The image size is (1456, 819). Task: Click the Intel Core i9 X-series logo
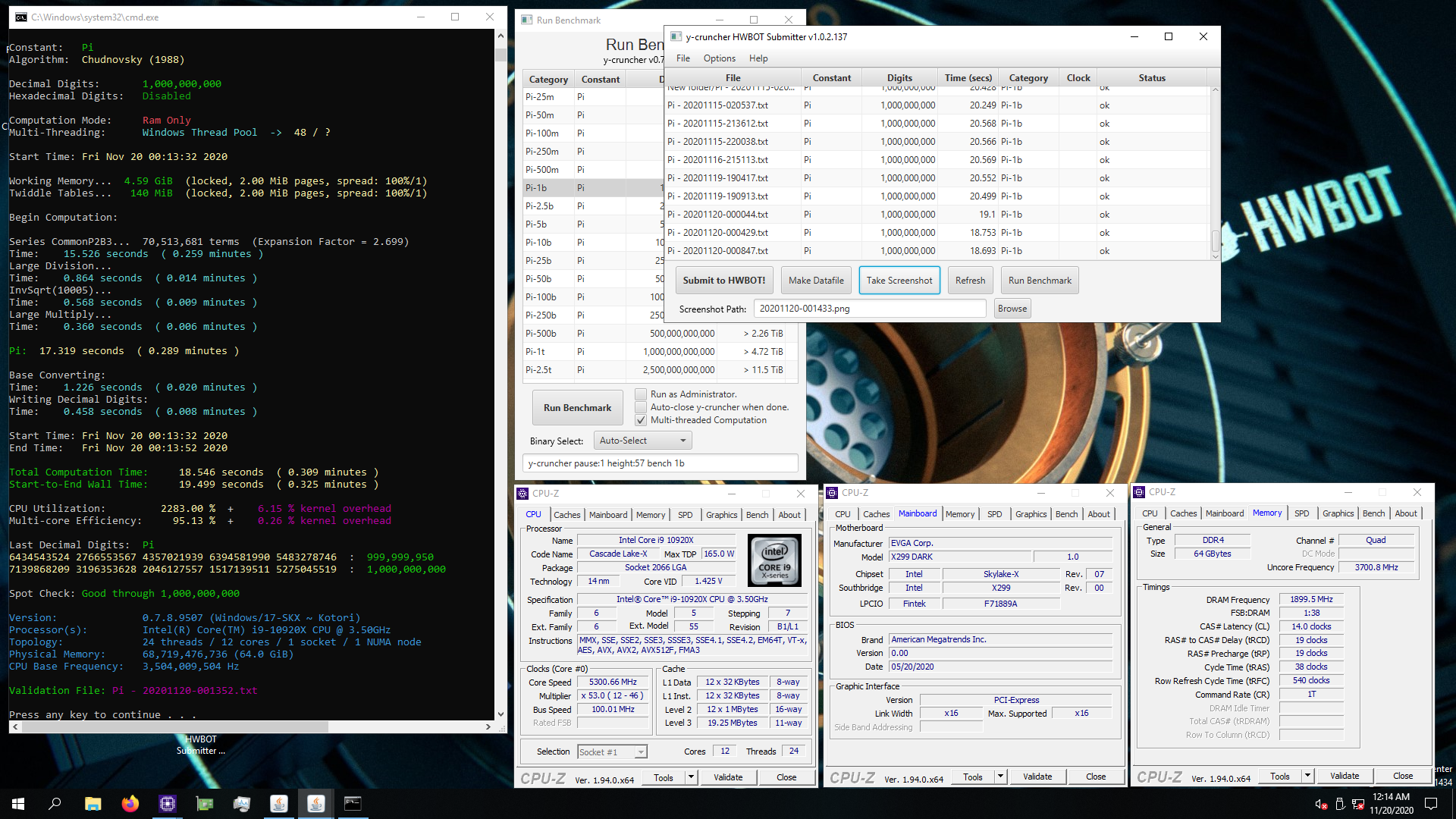coord(774,559)
